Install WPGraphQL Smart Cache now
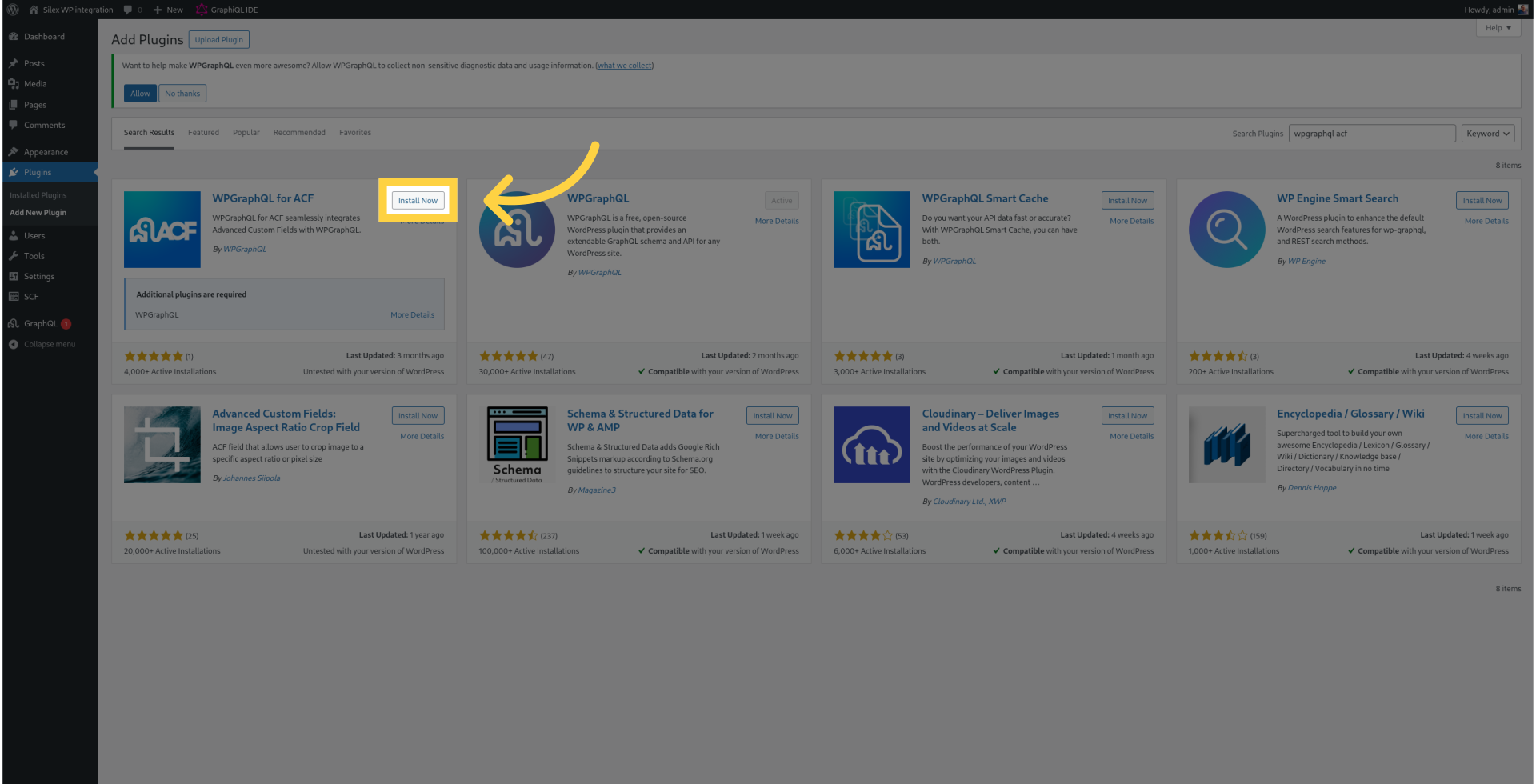 pyautogui.click(x=1127, y=201)
